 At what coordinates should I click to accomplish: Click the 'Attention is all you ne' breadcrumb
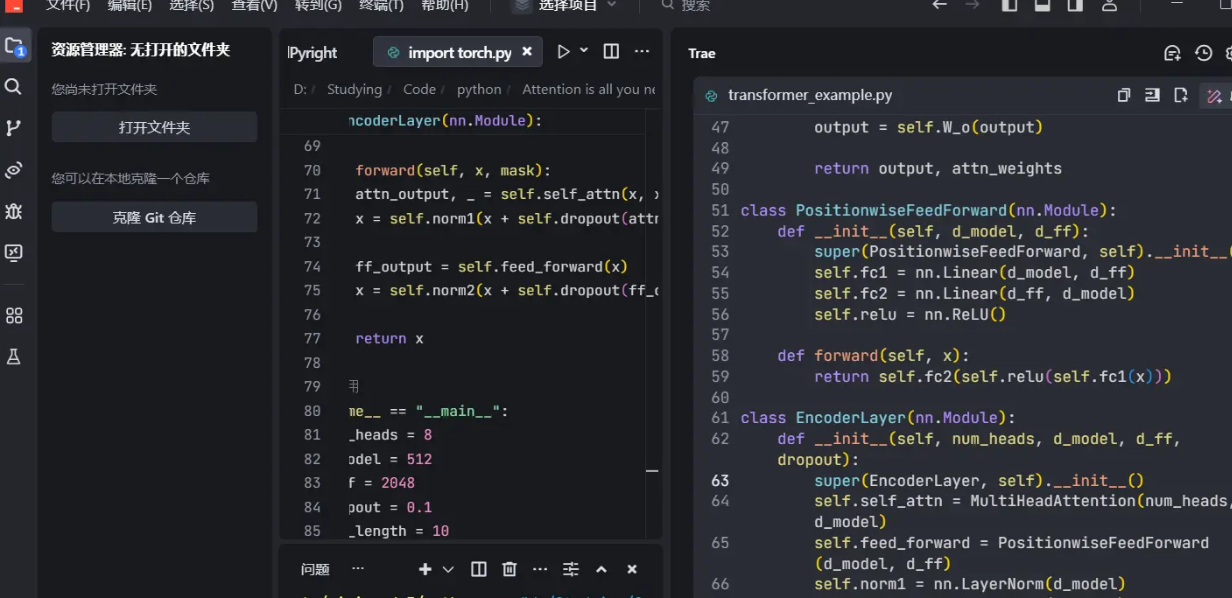click(x=588, y=89)
